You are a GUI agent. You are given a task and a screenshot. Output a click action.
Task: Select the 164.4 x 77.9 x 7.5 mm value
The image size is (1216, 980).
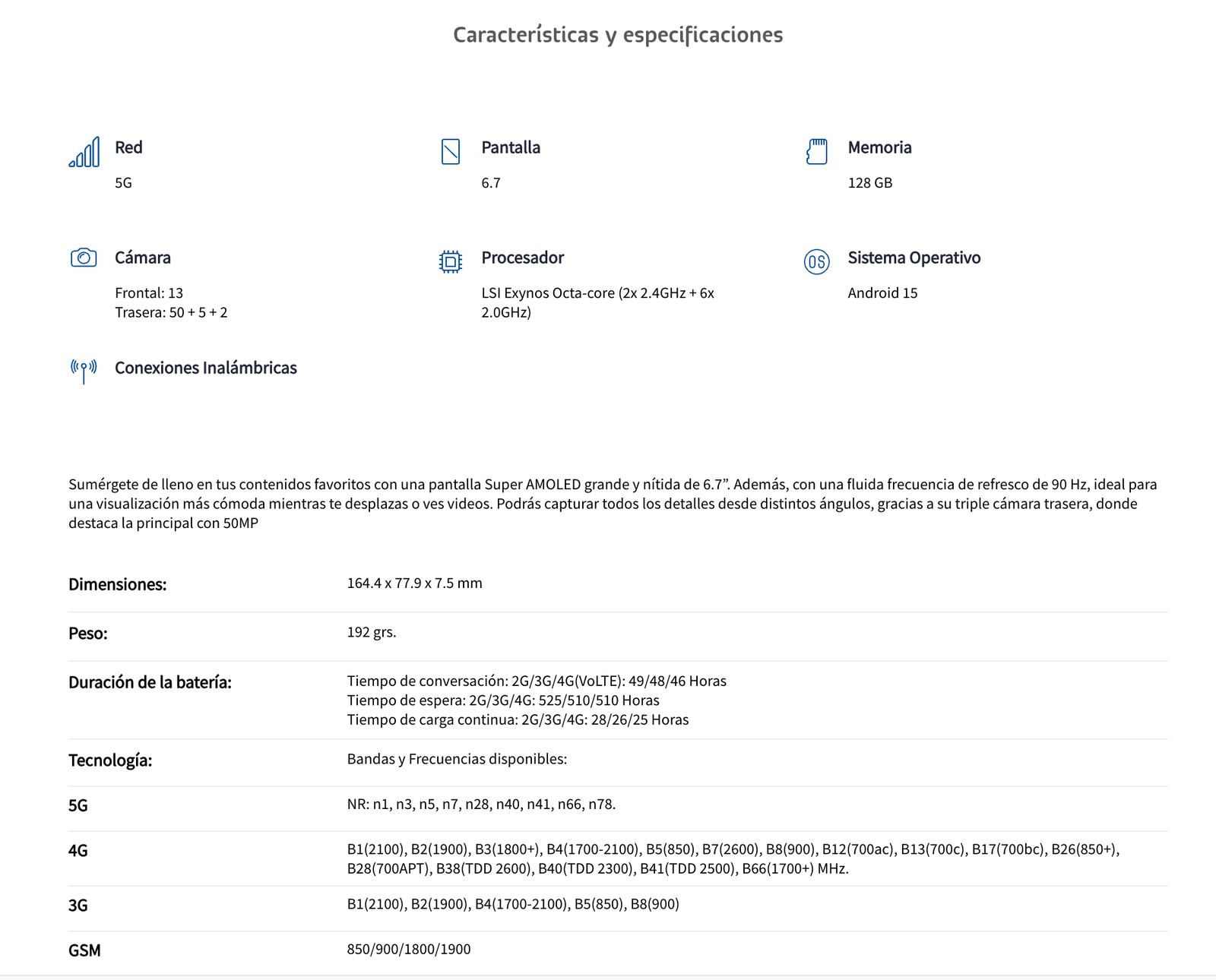415,583
